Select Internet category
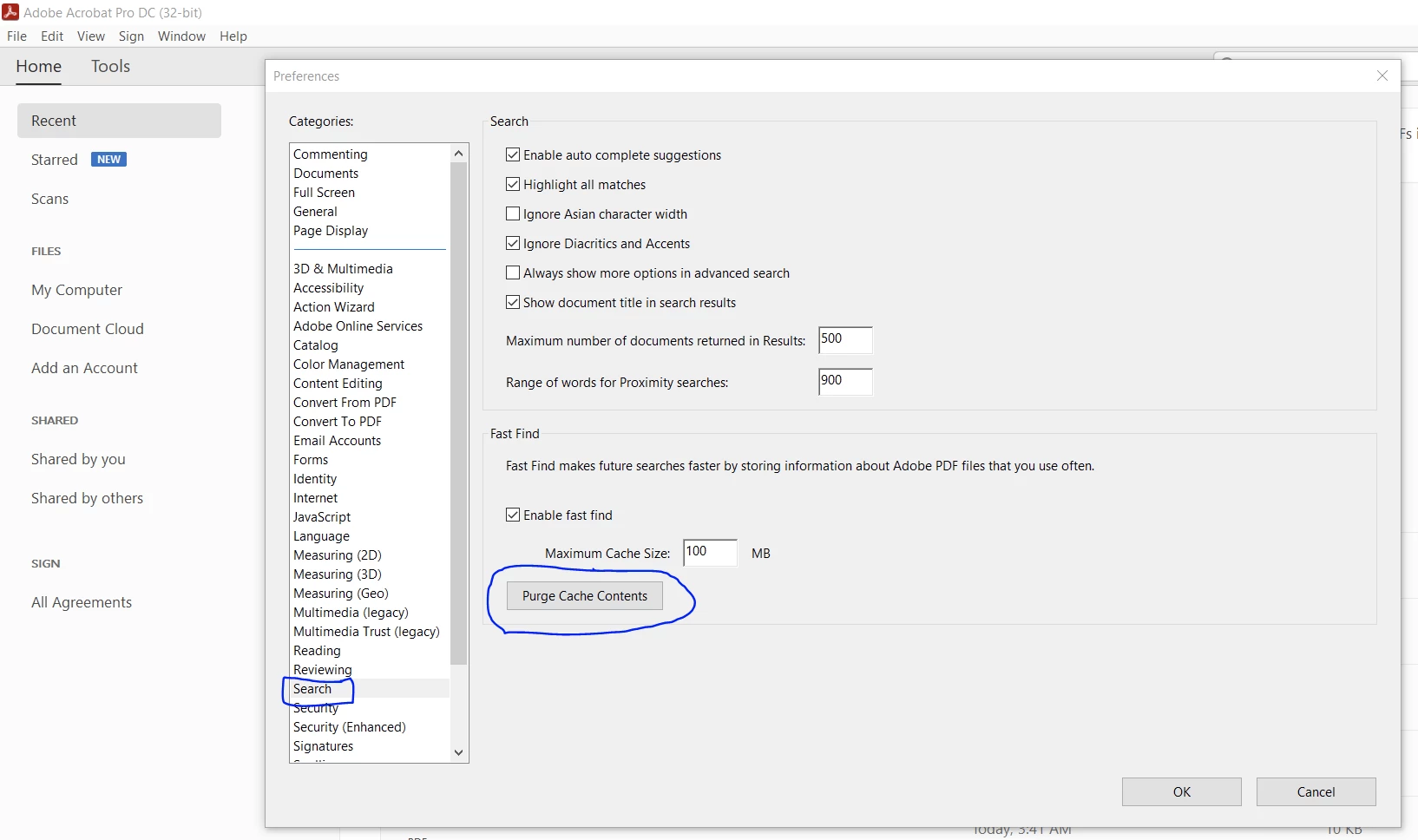The height and width of the screenshot is (840, 1418). click(x=315, y=498)
